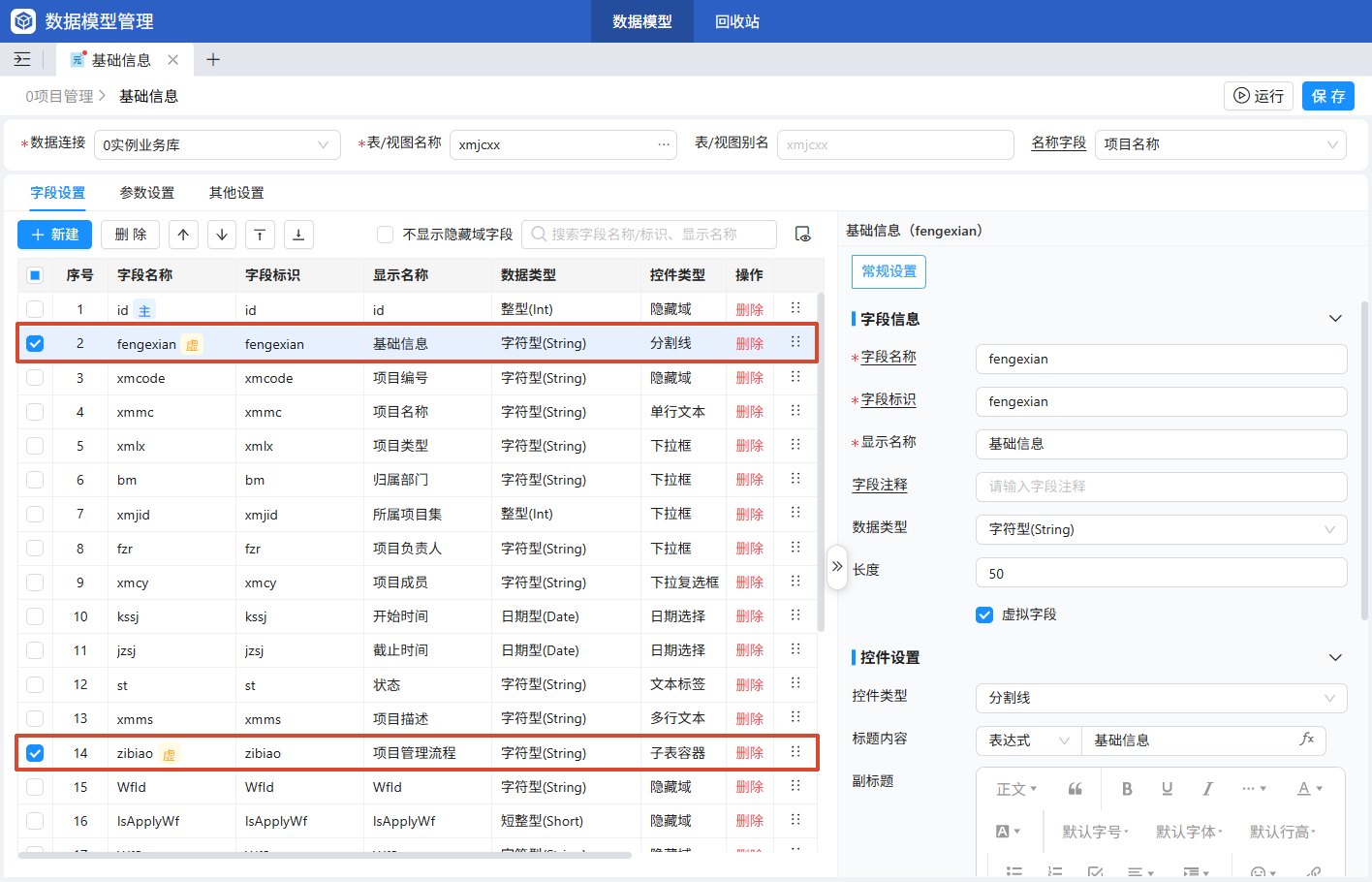This screenshot has width=1372, height=882.
Task: Open the 默认字体 font family dropdown
Action: coord(1189,832)
